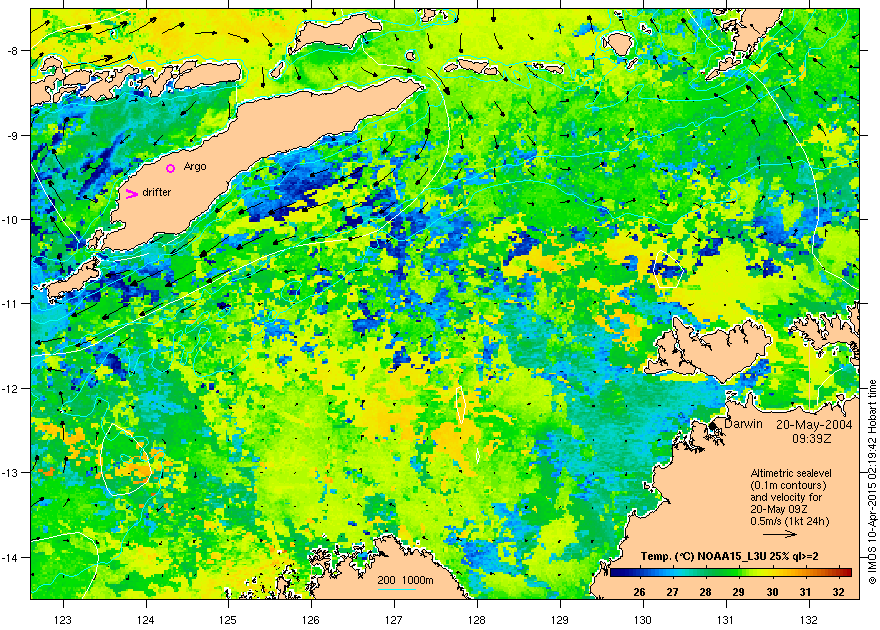Click latitude axis label '-14'

tap(10, 557)
